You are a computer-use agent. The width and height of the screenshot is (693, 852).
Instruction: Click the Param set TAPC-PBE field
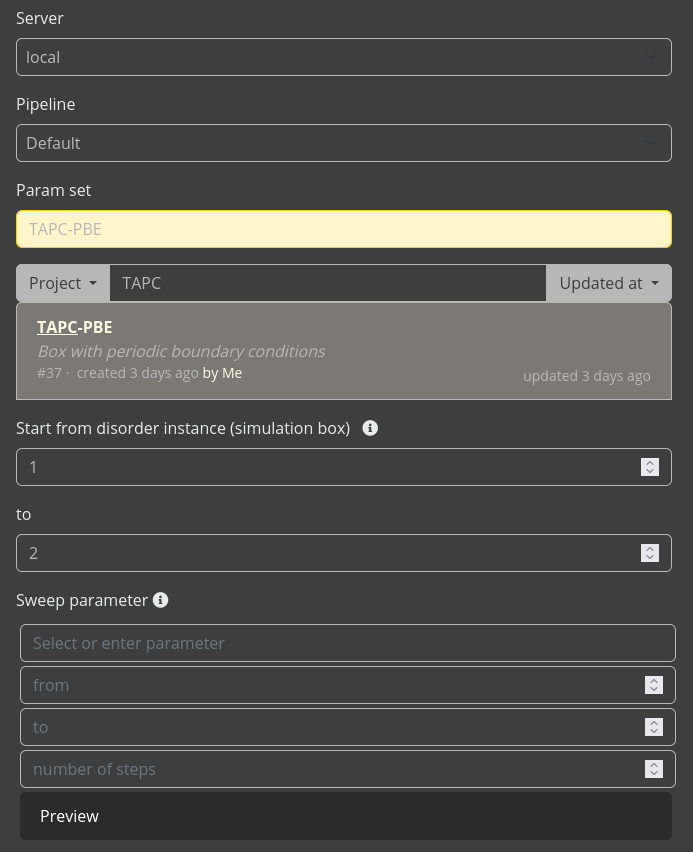[343, 229]
